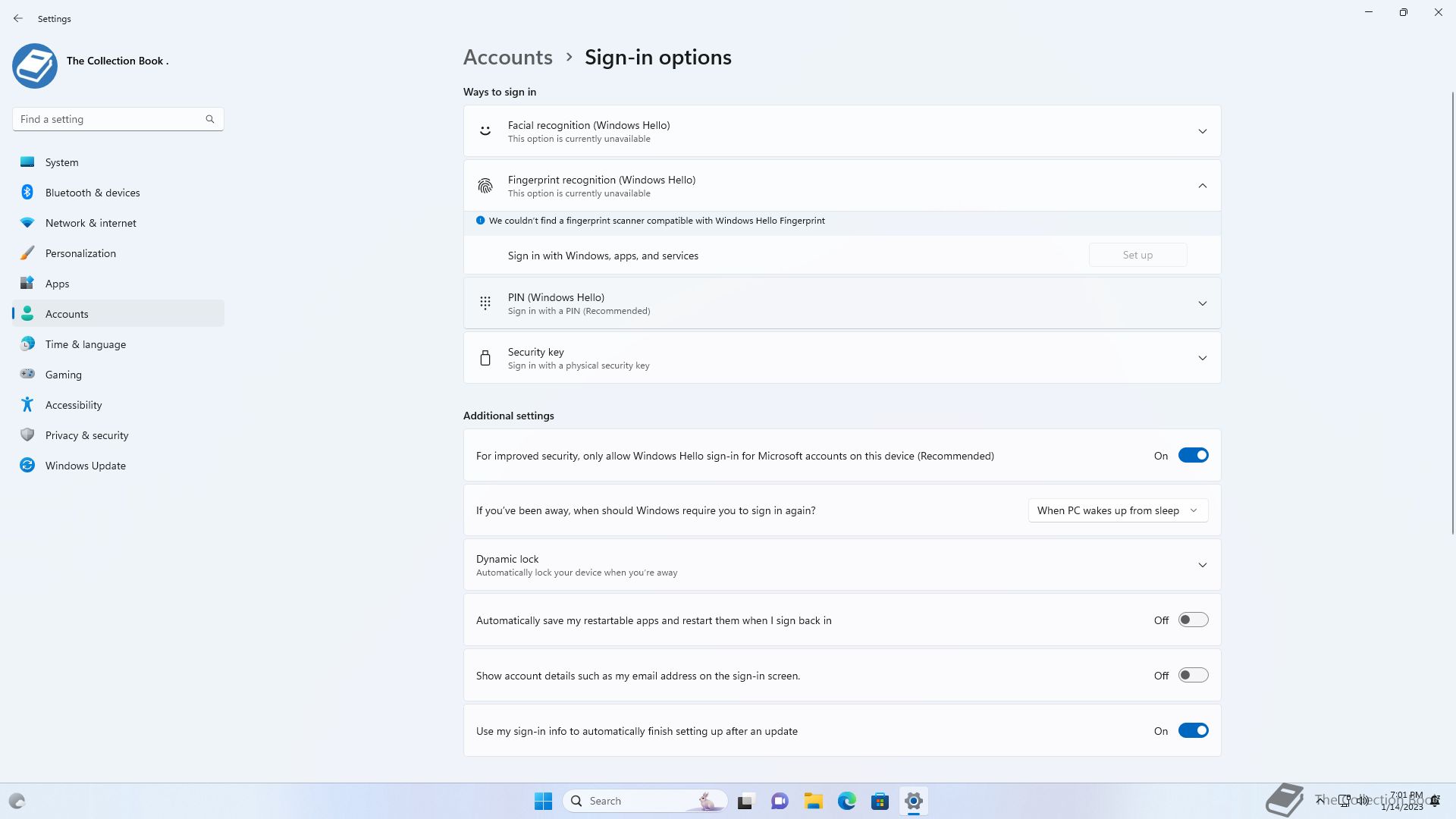Click the fingerprint Set up button
The image size is (1456, 819).
1137,255
